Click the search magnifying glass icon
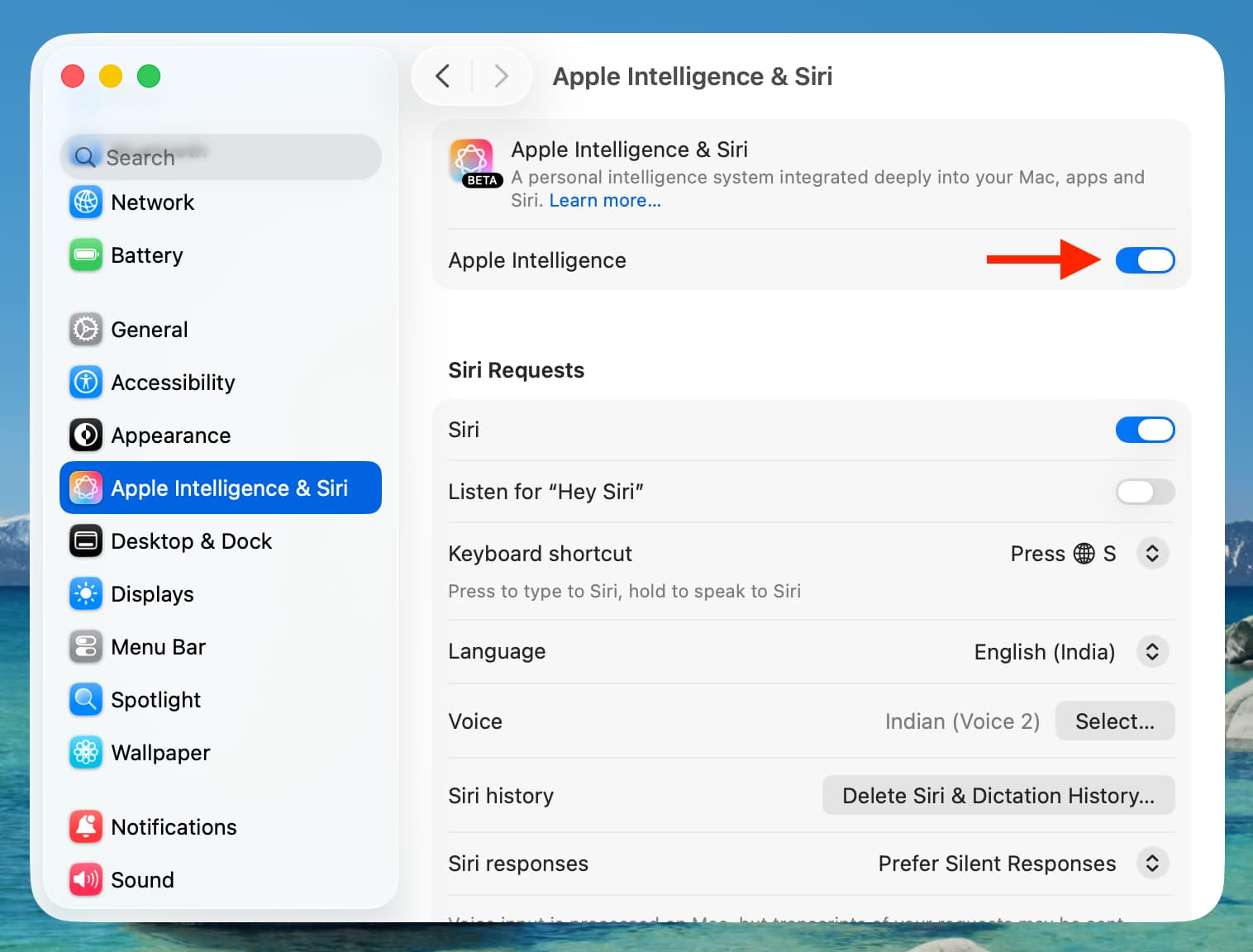1253x952 pixels. [85, 157]
